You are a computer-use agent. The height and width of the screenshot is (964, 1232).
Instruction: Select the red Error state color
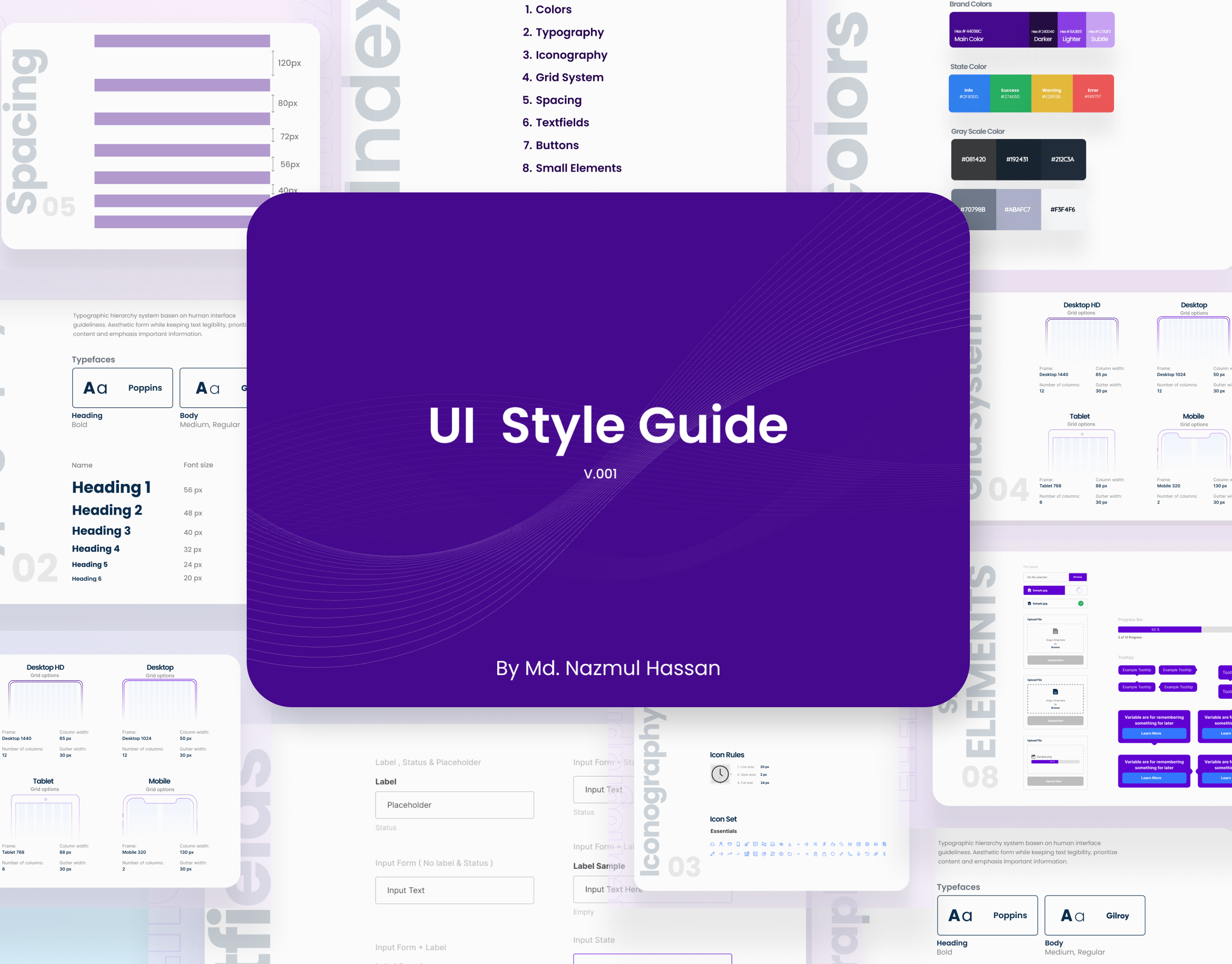pos(1093,93)
